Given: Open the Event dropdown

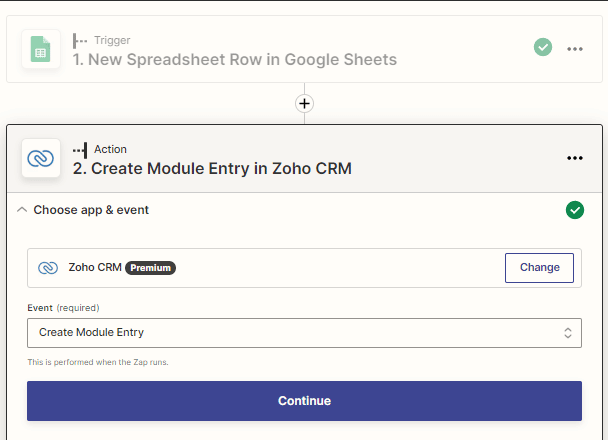Looking at the screenshot, I should 304,333.
